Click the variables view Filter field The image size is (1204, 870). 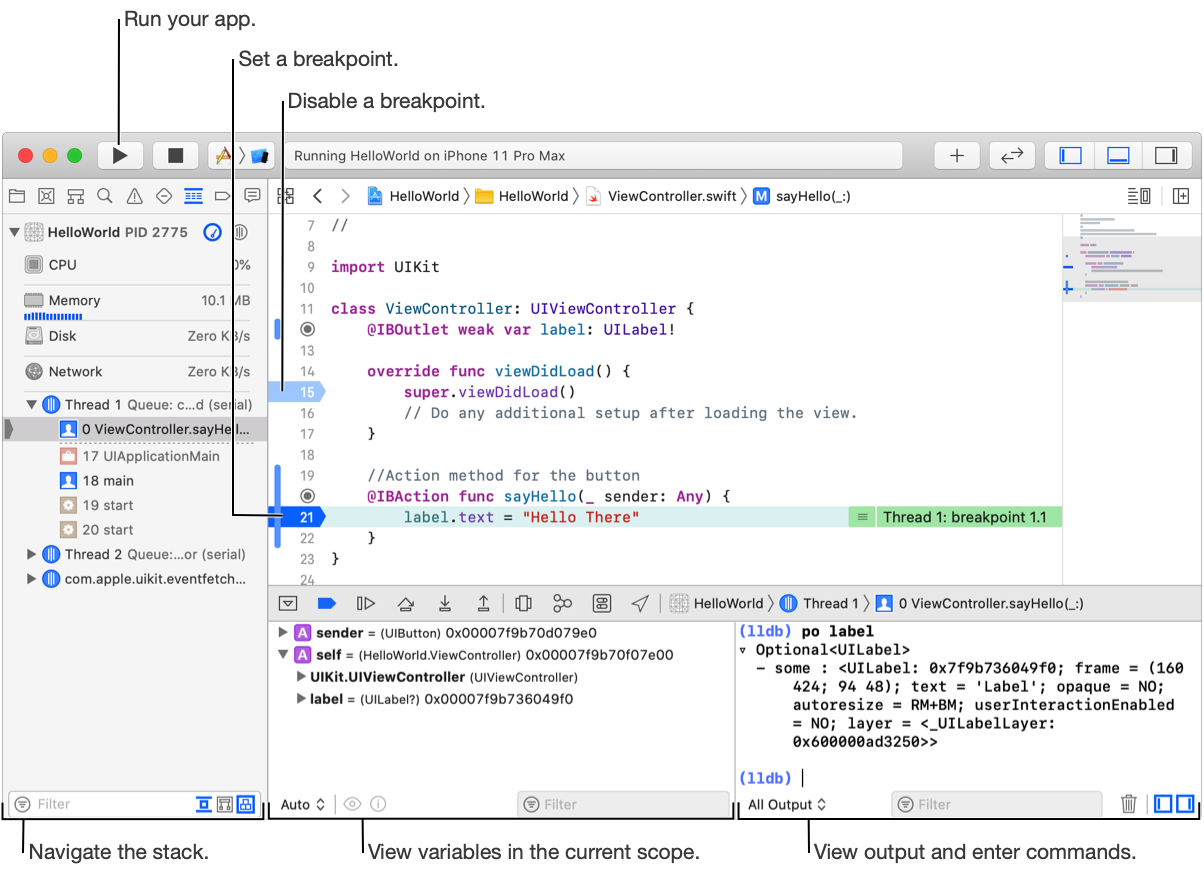(624, 804)
